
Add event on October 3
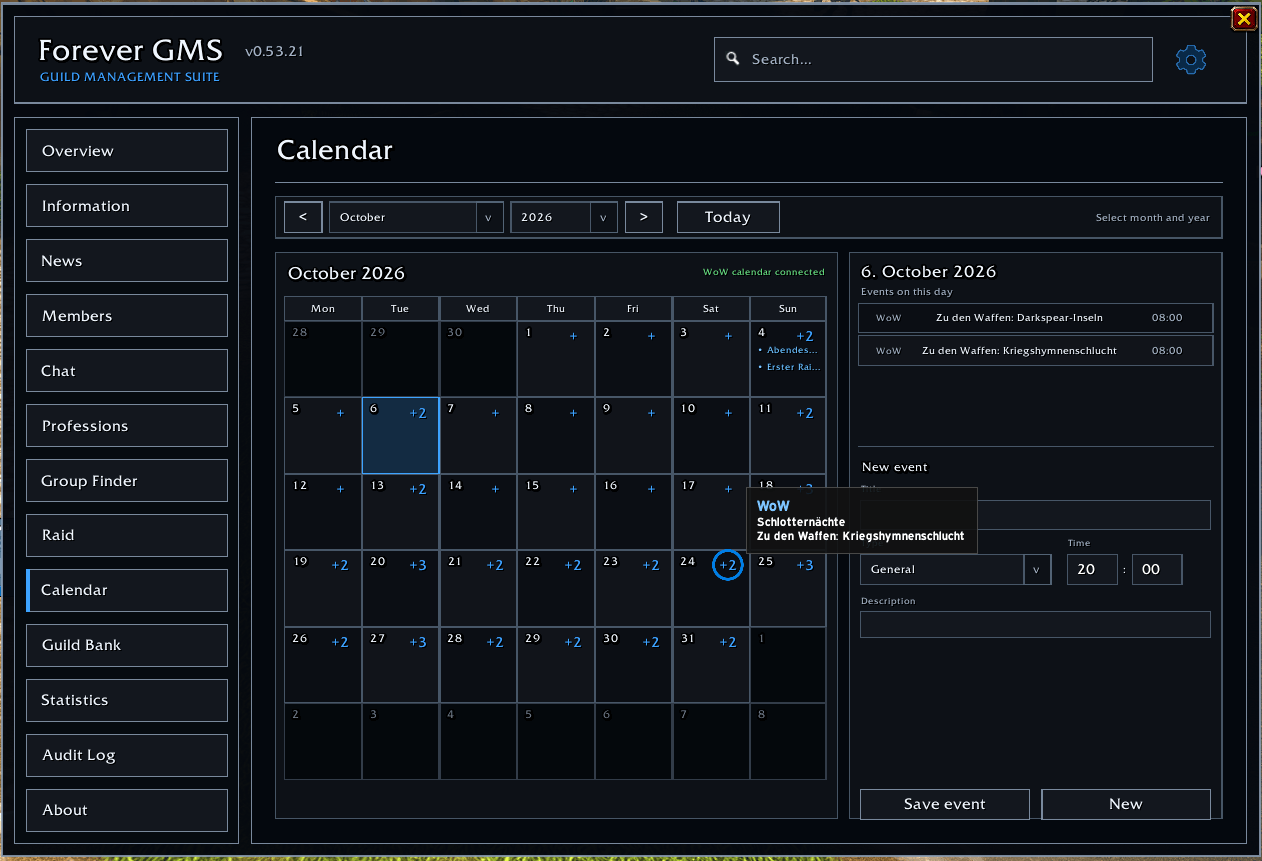(728, 336)
